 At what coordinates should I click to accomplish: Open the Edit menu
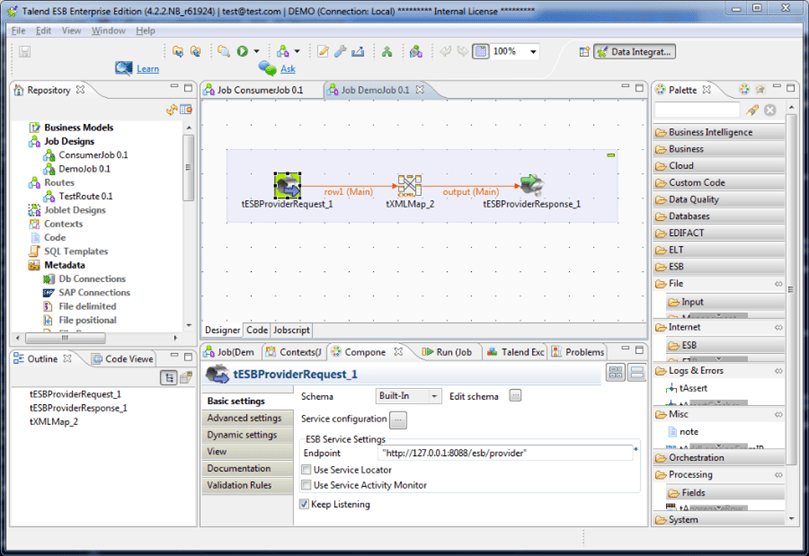[43, 30]
